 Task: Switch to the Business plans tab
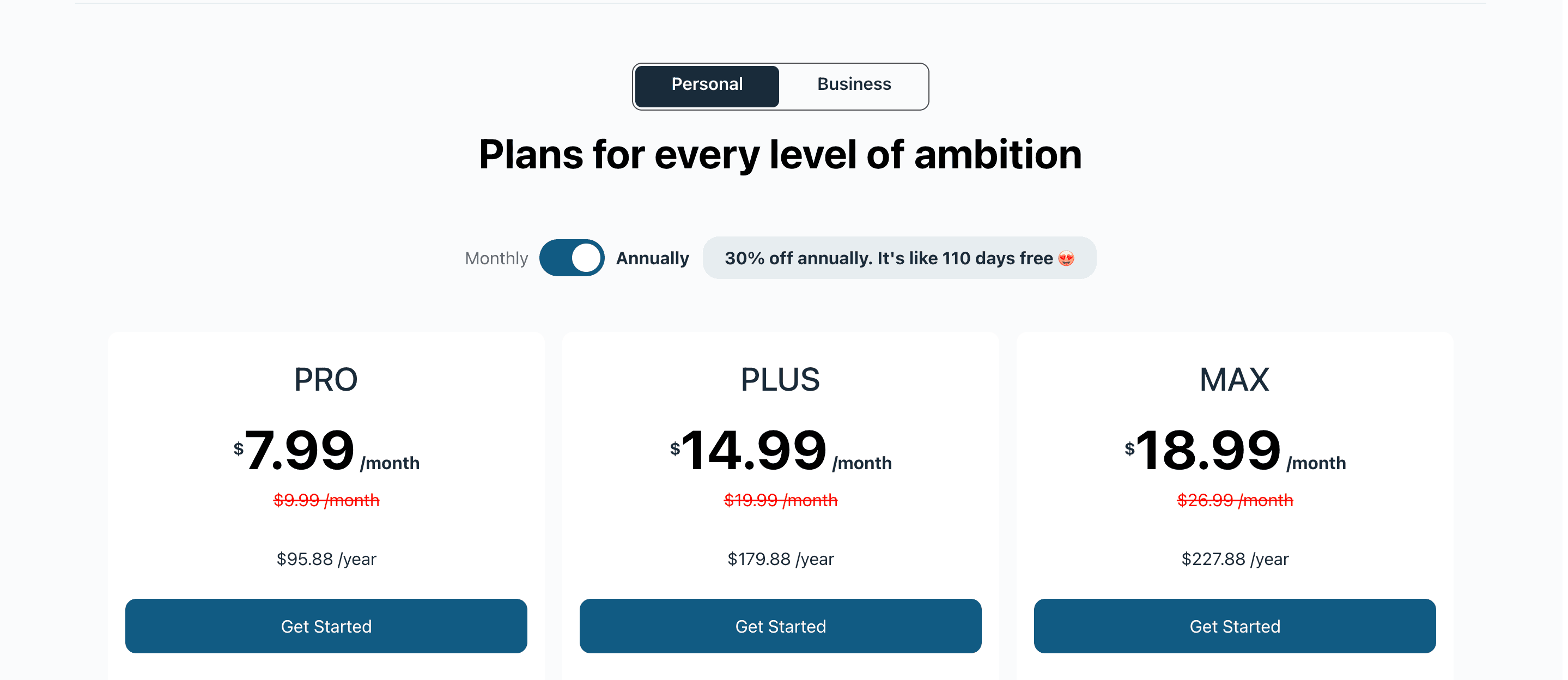pos(853,85)
